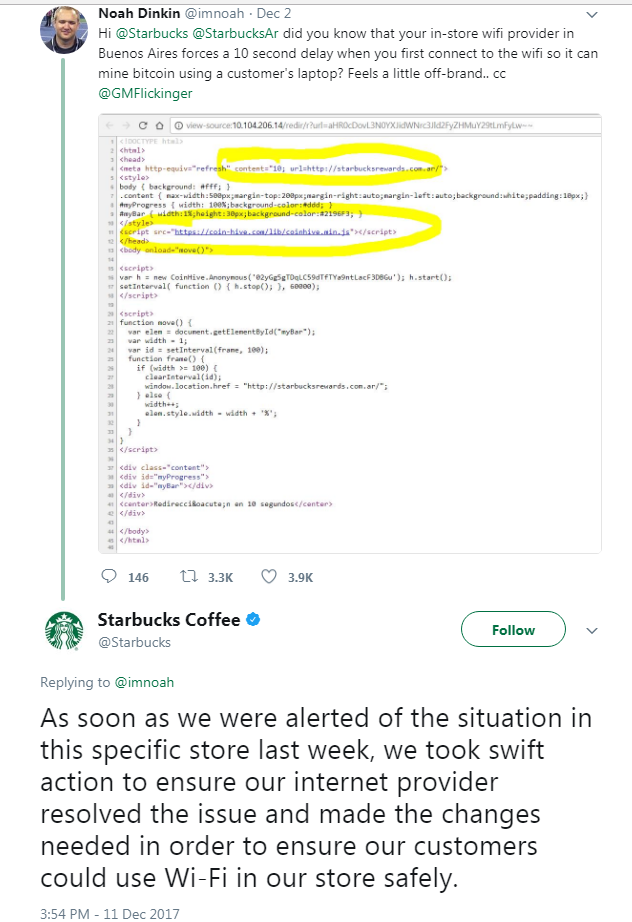
Task: Expand tweet options caret on Noah's tweet
Action: (x=592, y=15)
